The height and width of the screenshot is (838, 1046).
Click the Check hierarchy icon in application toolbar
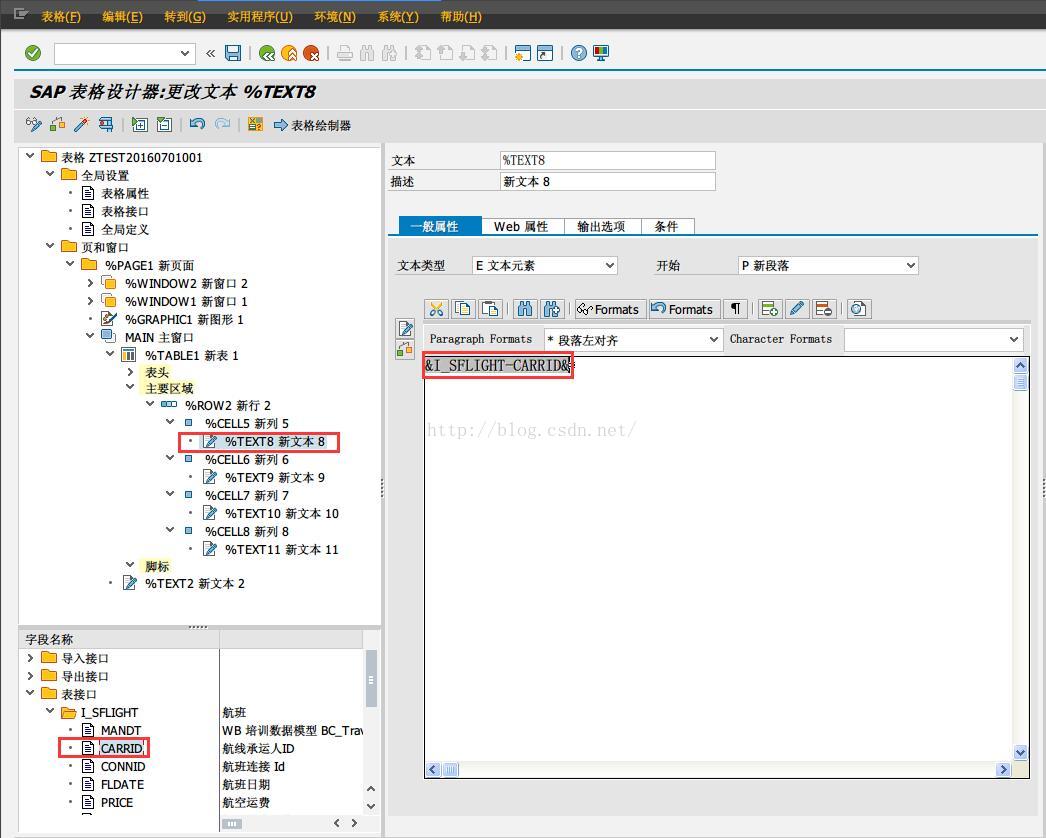tap(57, 124)
